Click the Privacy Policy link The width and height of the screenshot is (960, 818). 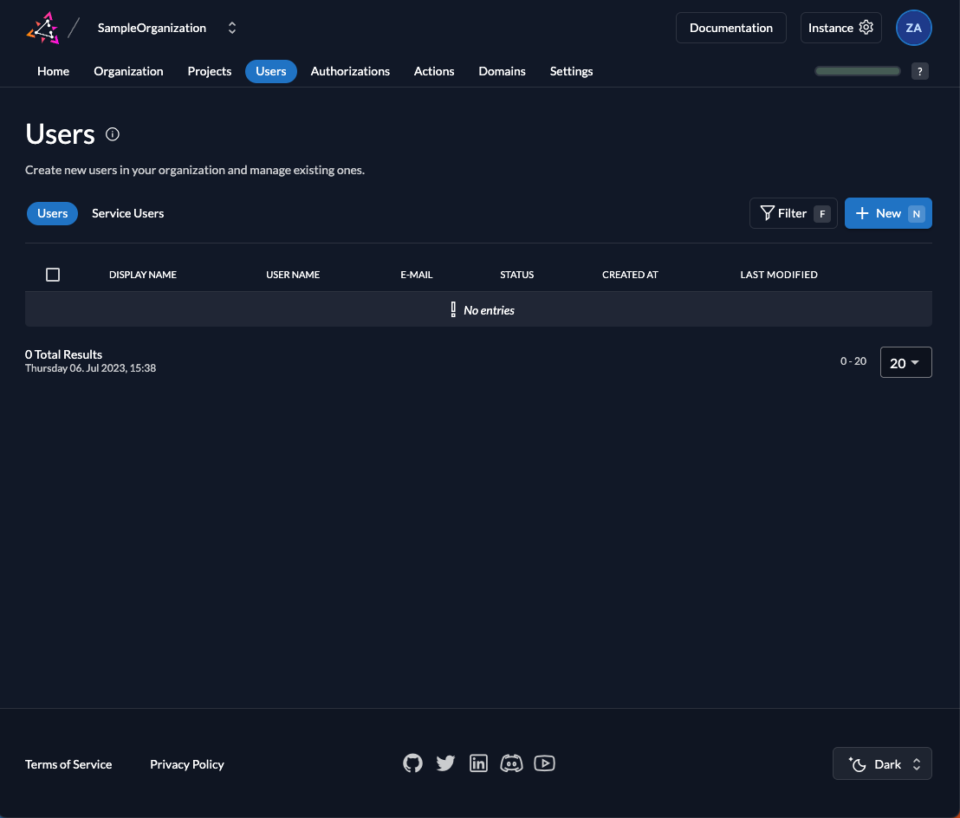click(187, 763)
